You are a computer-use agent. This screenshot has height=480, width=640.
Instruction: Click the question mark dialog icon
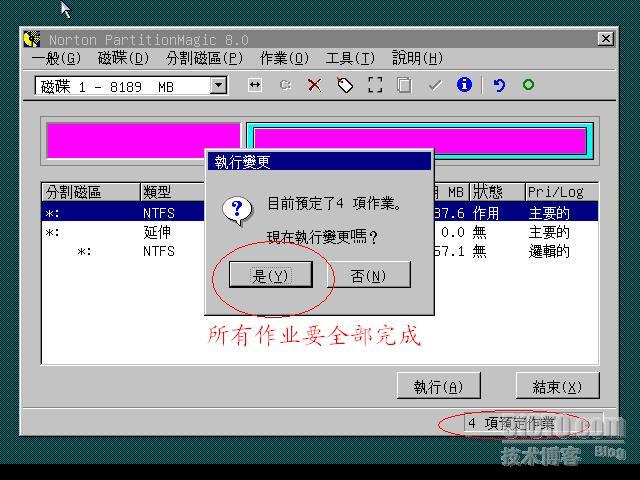coord(237,211)
